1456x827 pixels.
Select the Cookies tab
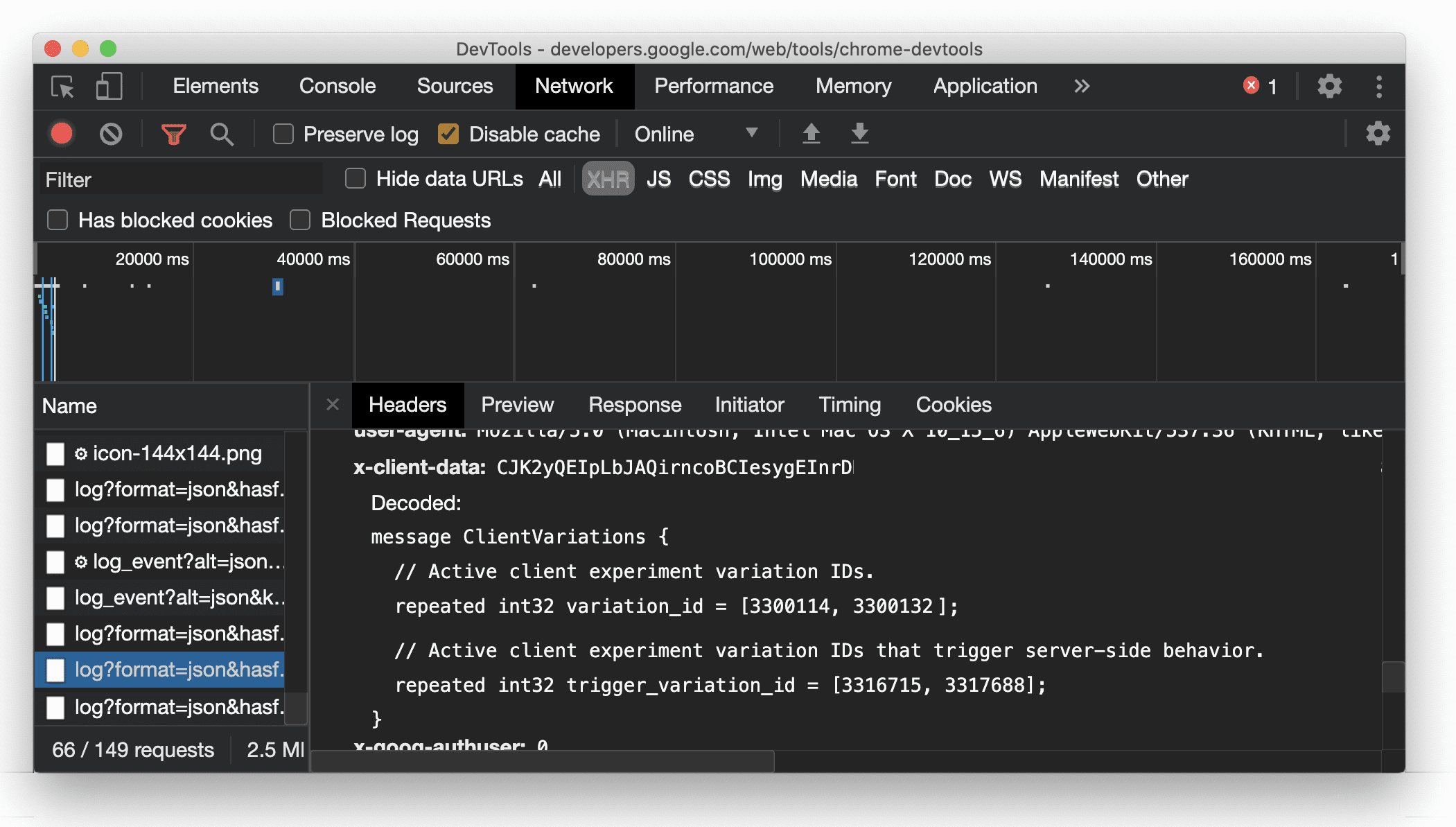coord(952,405)
